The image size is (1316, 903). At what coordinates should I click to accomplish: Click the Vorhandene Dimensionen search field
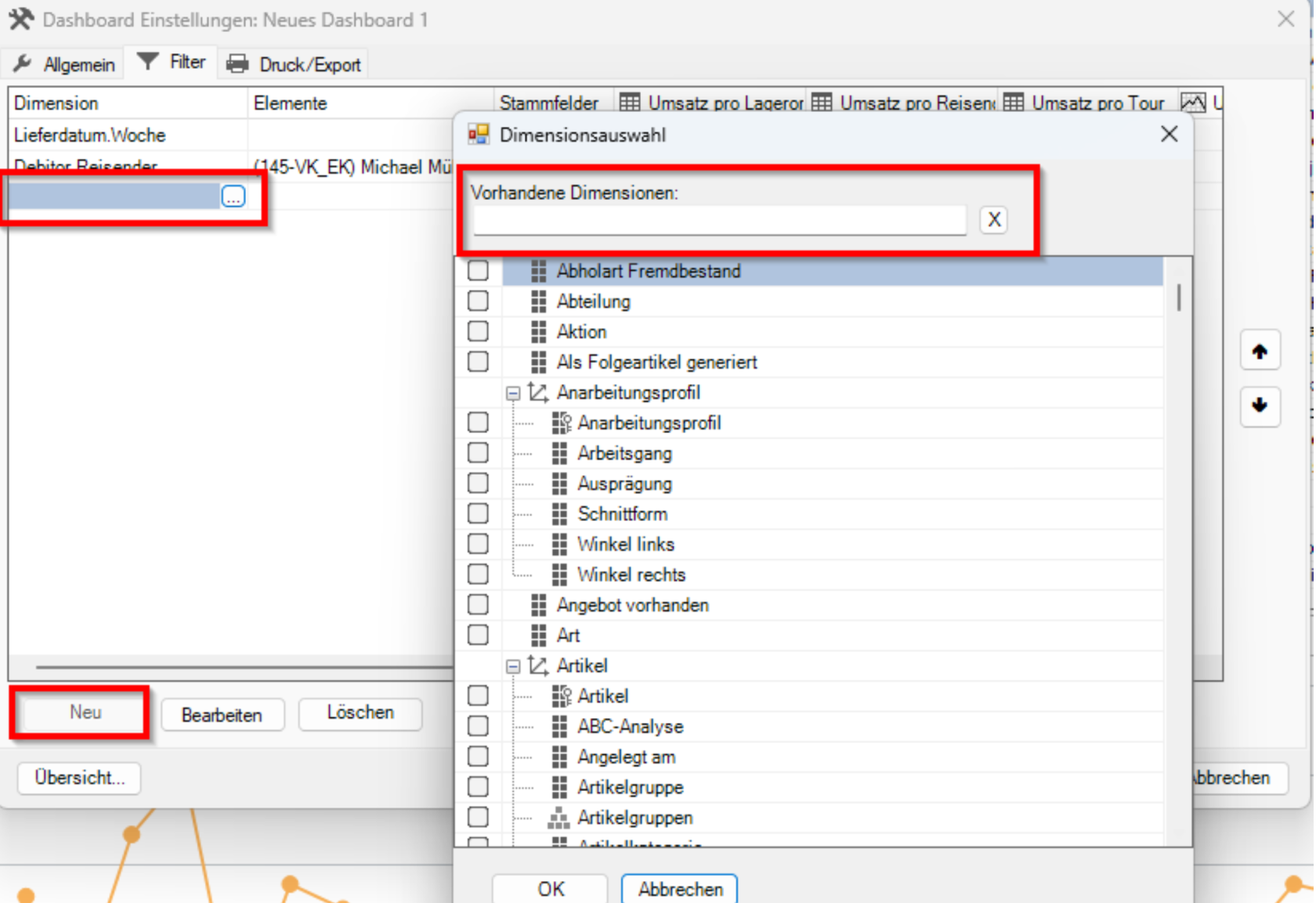[720, 220]
